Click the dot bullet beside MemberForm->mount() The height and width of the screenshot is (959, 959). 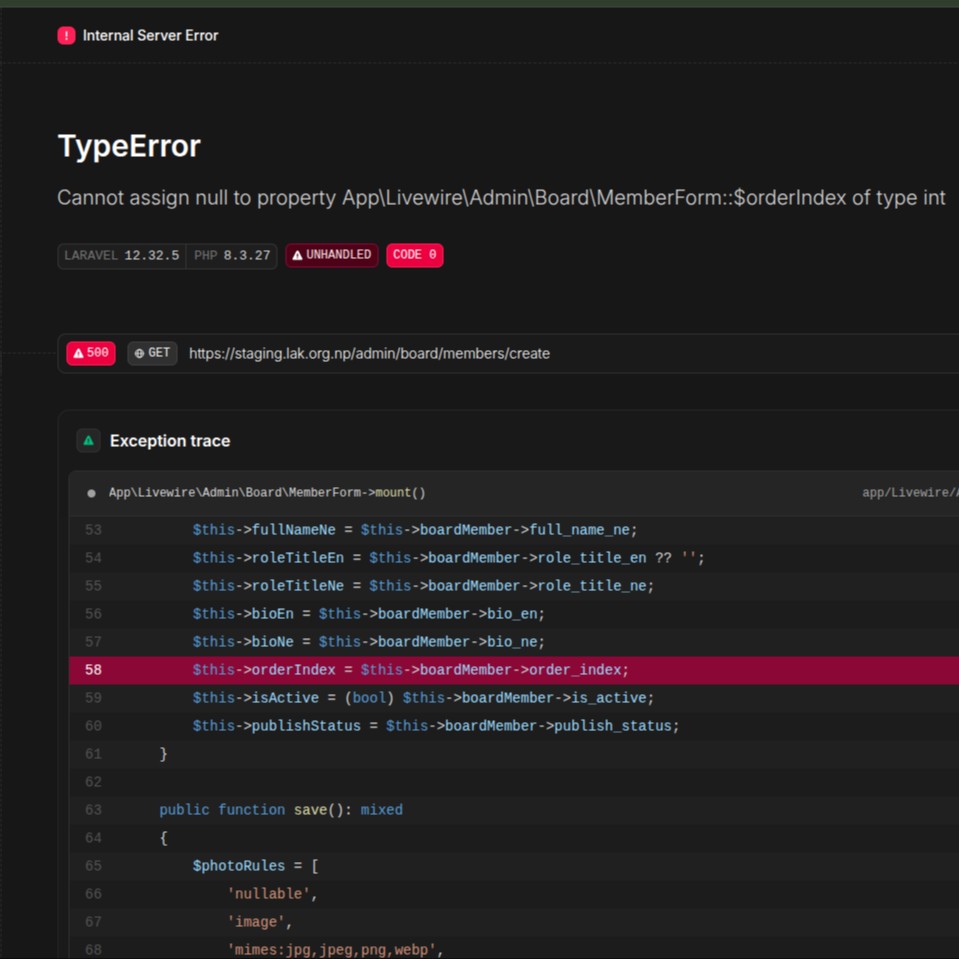91,493
